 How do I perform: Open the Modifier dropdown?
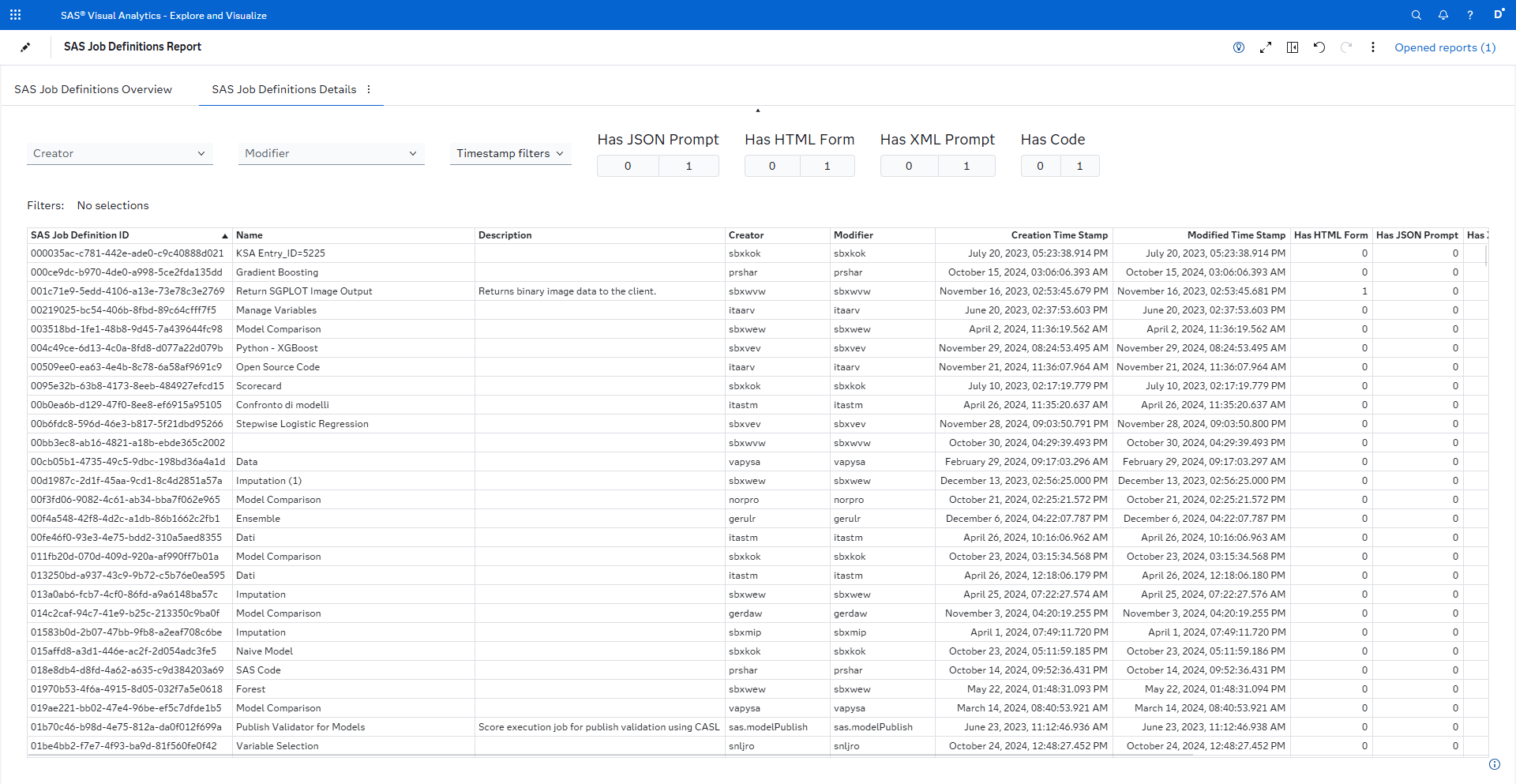(x=332, y=153)
